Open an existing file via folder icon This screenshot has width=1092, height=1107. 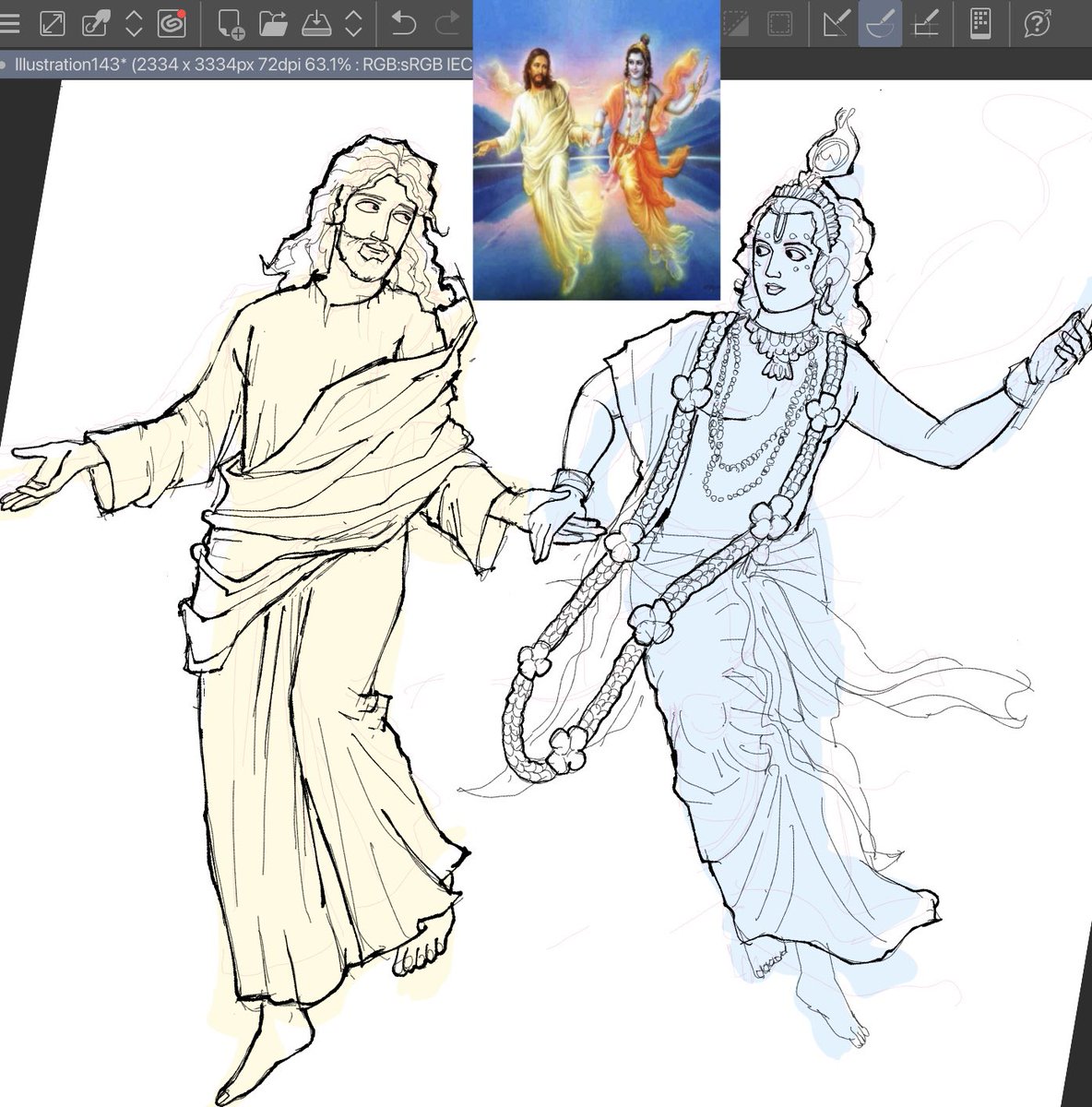click(273, 23)
